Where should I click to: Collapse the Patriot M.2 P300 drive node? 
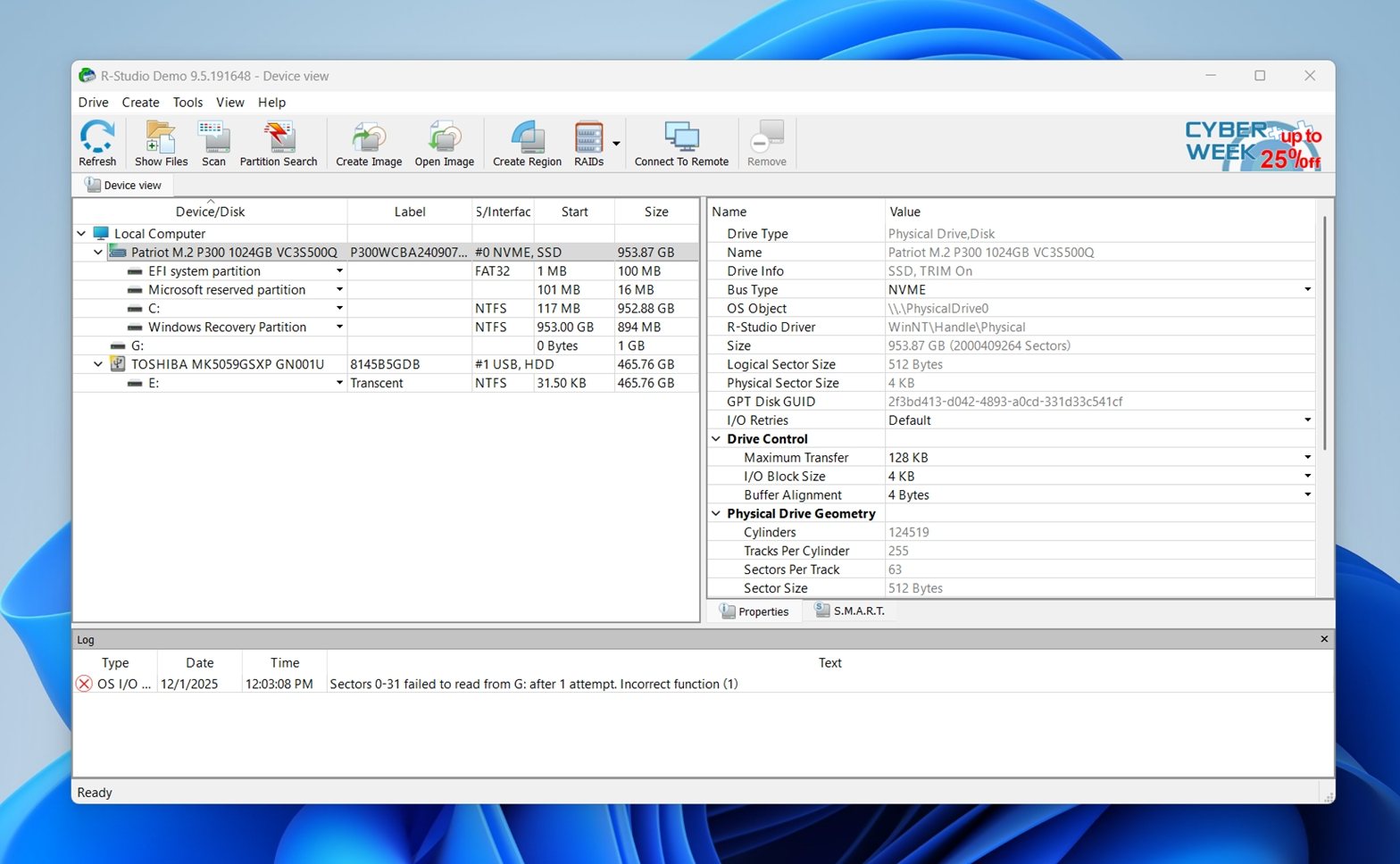98,253
